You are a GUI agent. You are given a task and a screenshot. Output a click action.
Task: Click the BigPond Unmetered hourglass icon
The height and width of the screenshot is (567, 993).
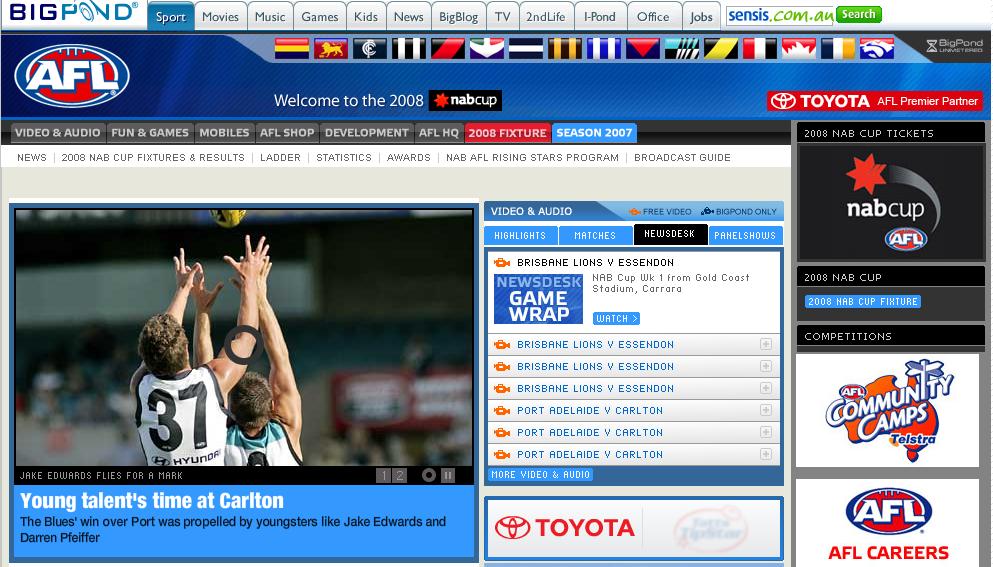932,46
